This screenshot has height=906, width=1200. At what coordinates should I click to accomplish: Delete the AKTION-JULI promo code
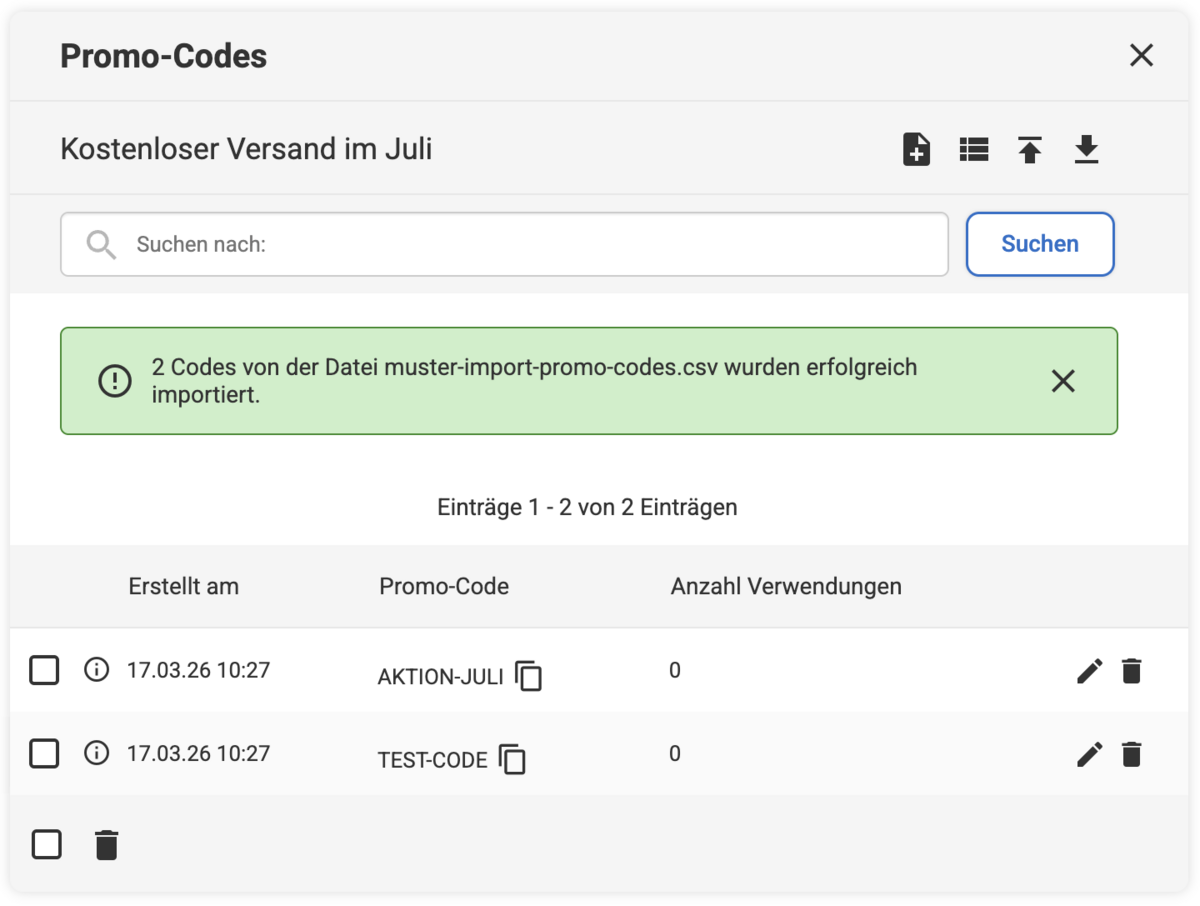coord(1131,671)
